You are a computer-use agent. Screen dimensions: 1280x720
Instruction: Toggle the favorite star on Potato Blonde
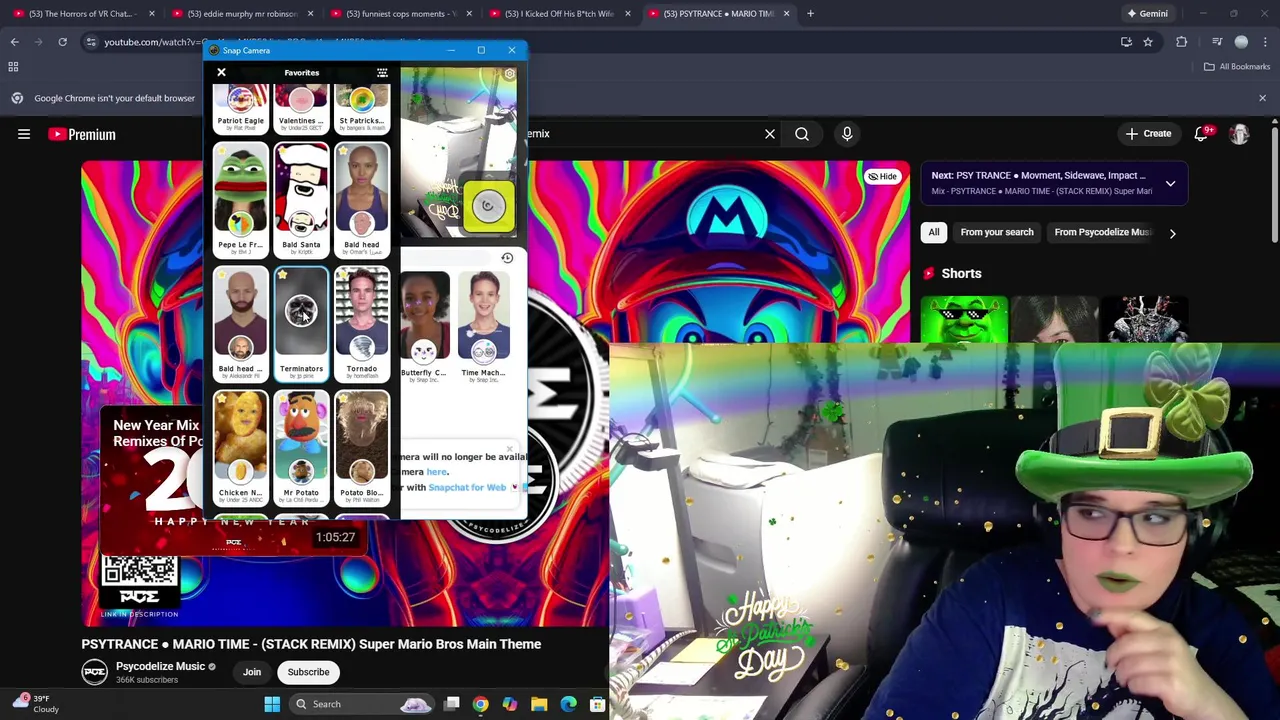click(x=343, y=400)
